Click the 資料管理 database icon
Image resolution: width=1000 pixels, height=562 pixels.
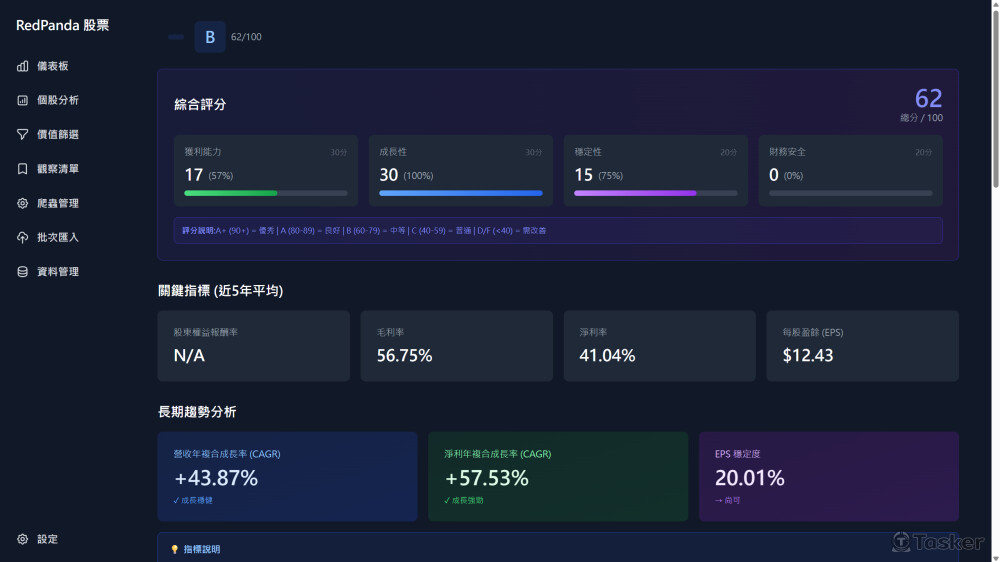(x=22, y=272)
